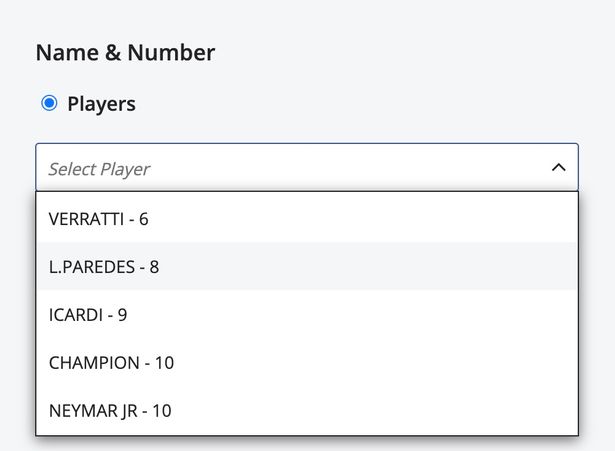
Task: Select the CHAMPION - 10 option
Action: click(x=111, y=363)
